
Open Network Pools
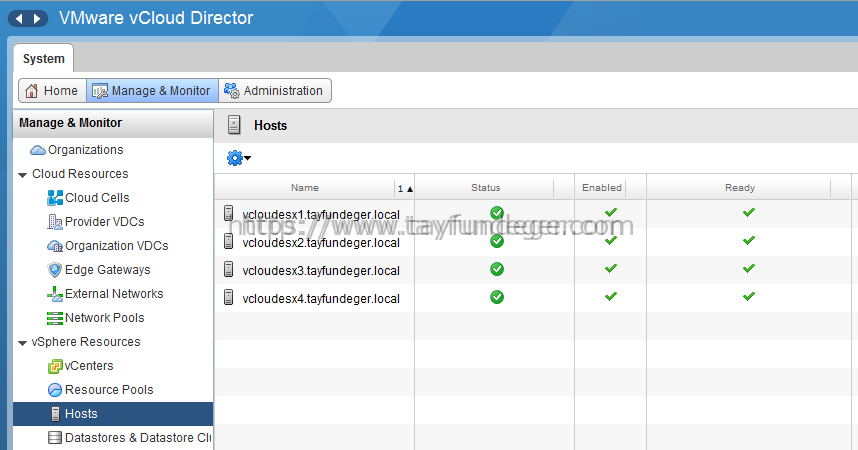point(105,318)
